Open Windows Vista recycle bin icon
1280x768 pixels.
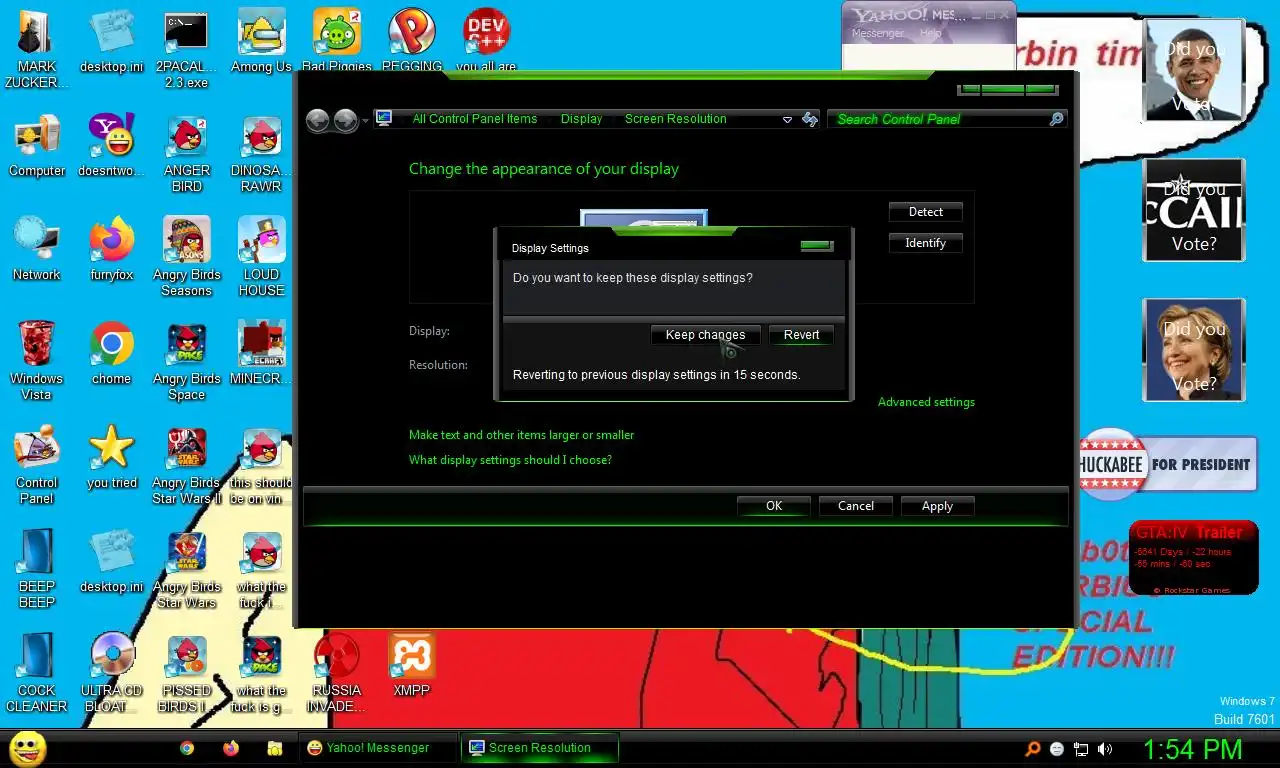[37, 361]
